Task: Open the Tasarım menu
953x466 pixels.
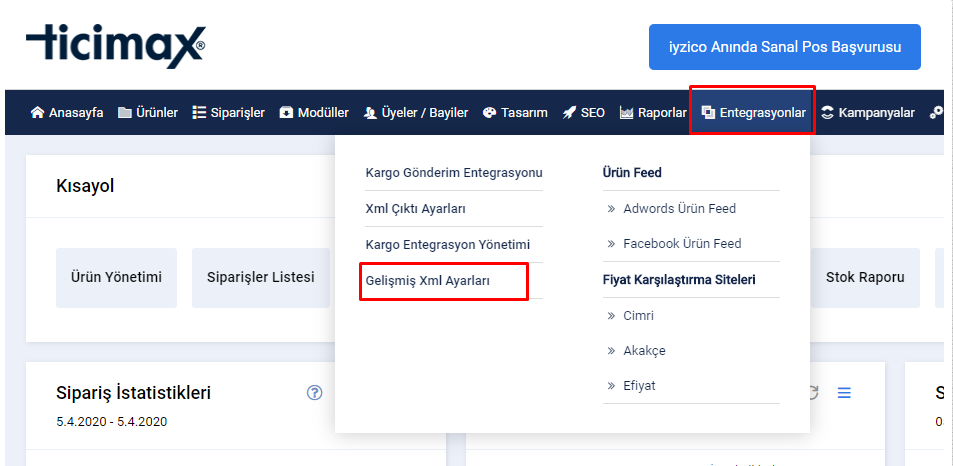Action: coord(515,113)
